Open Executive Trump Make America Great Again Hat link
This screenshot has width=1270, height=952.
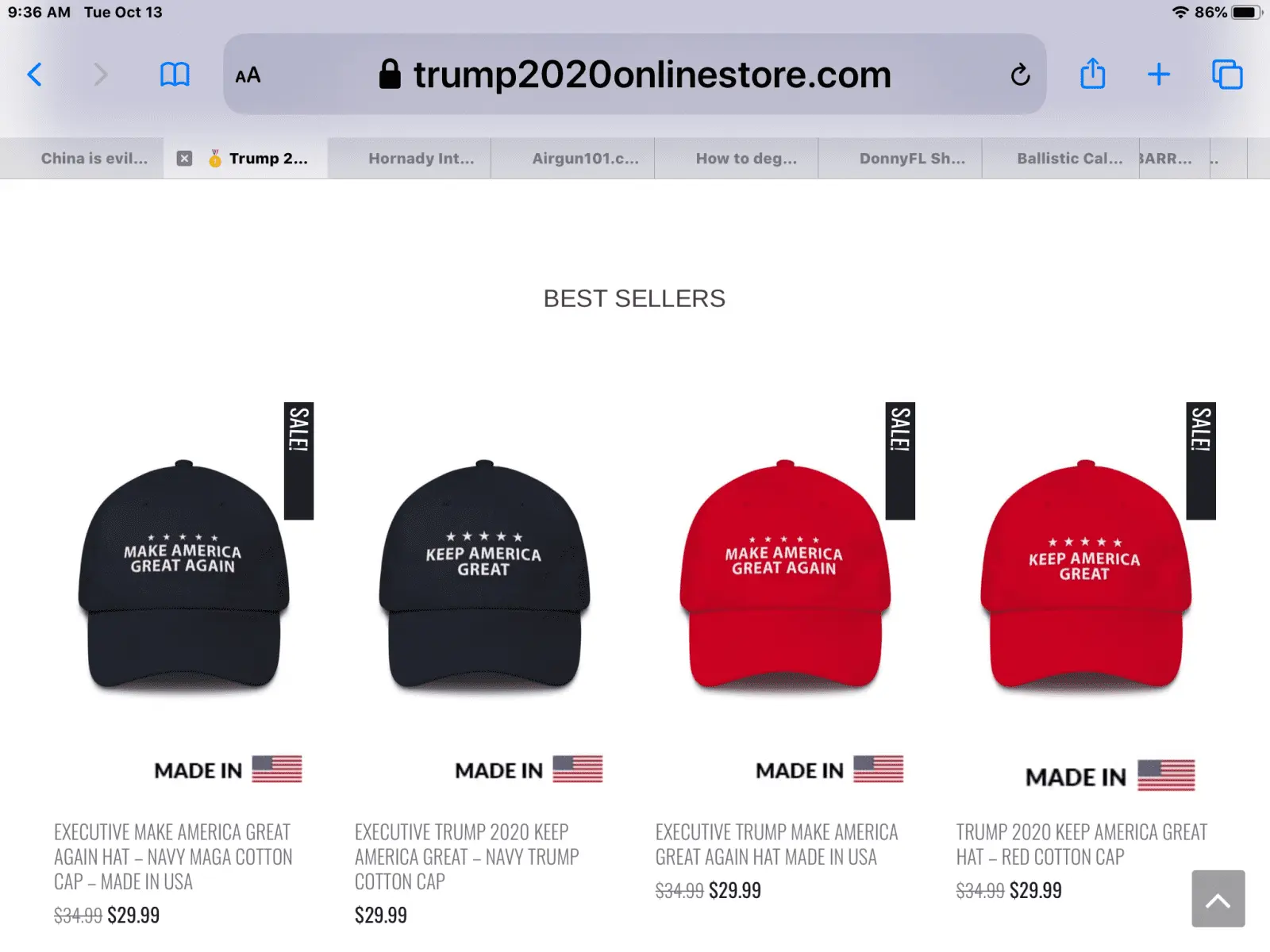[776, 844]
